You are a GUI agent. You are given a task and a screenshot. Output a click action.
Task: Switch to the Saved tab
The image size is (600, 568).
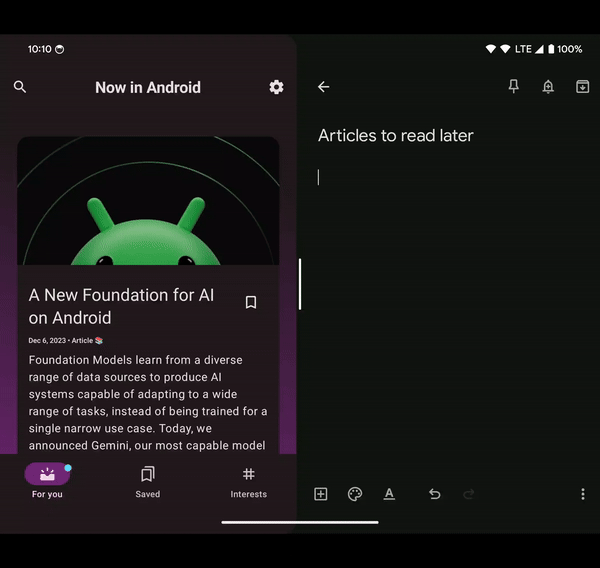[x=148, y=481]
